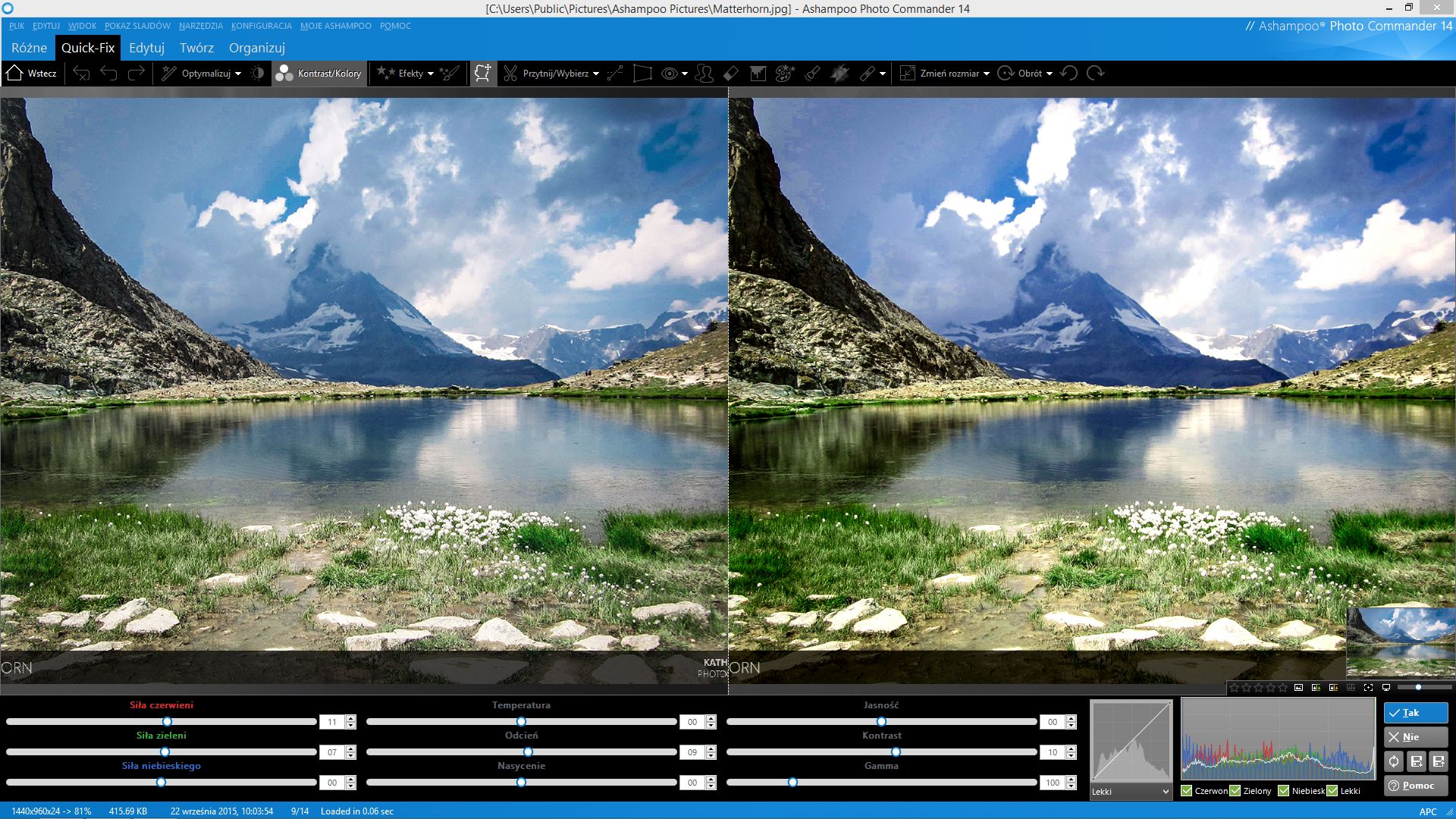The height and width of the screenshot is (819, 1456).
Task: Expand the Optymalizuj dropdown arrow
Action: (238, 74)
